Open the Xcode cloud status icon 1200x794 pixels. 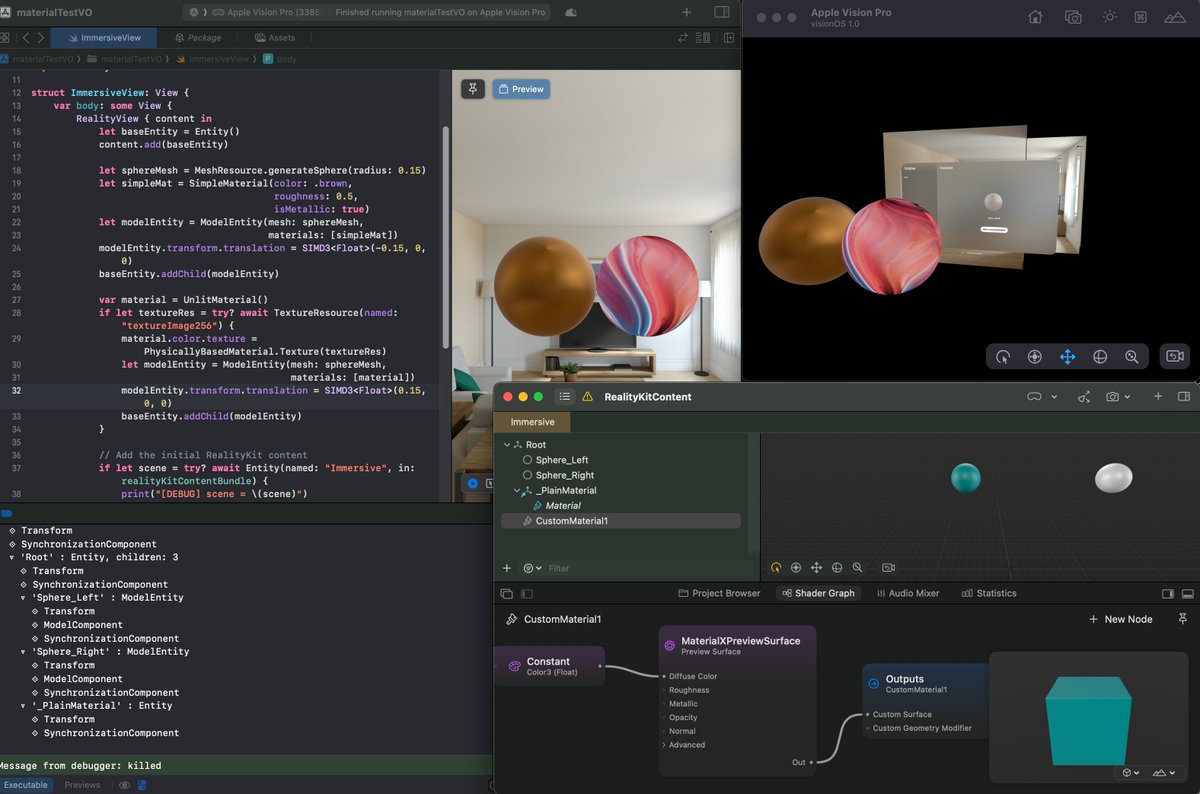coord(570,13)
